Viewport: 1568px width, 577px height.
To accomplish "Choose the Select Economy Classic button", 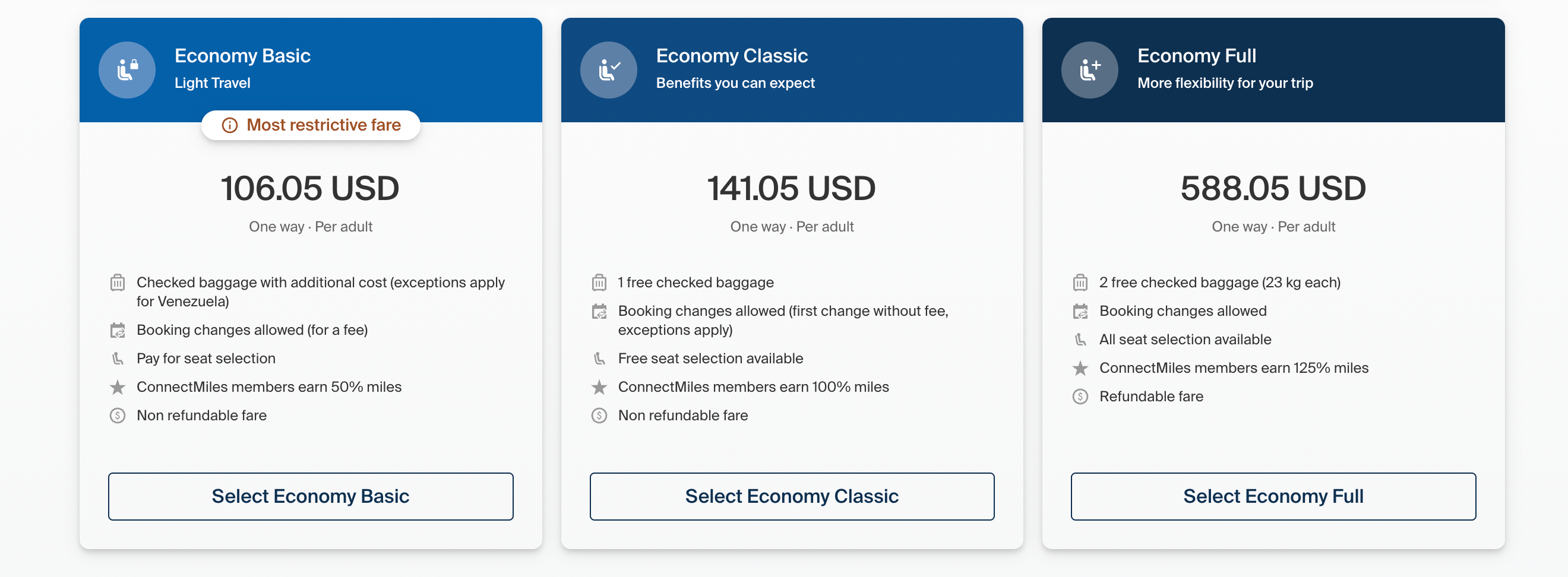I will point(791,496).
